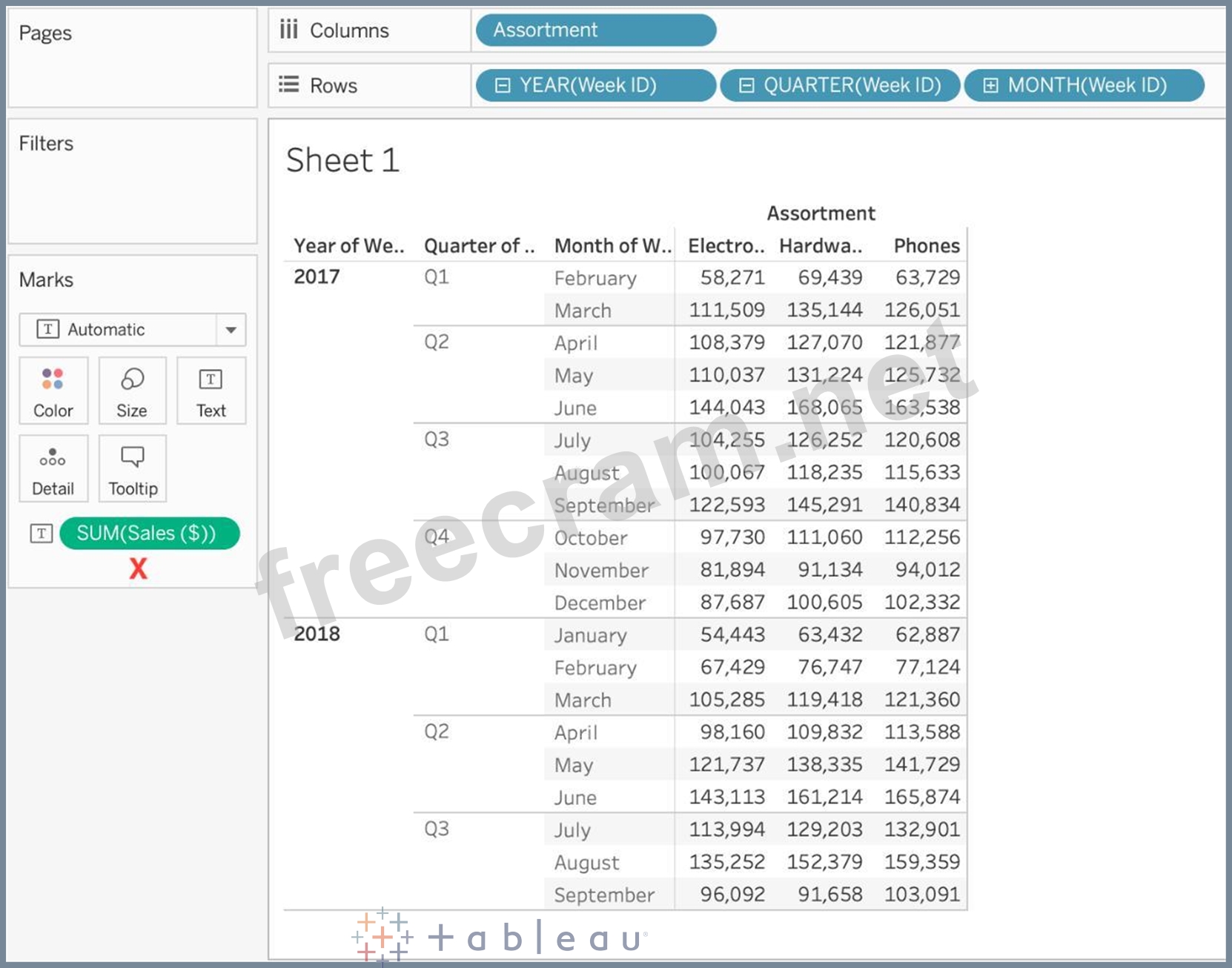Collapse the QUARTER(Week ID) pill hierarchy
1232x968 pixels.
click(x=746, y=85)
